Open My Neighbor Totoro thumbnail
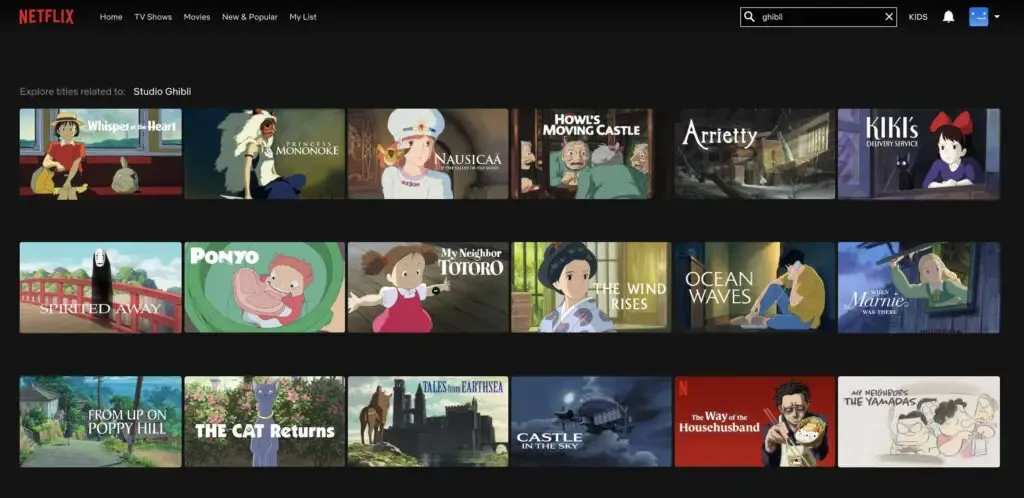This screenshot has width=1024, height=498. coord(428,287)
